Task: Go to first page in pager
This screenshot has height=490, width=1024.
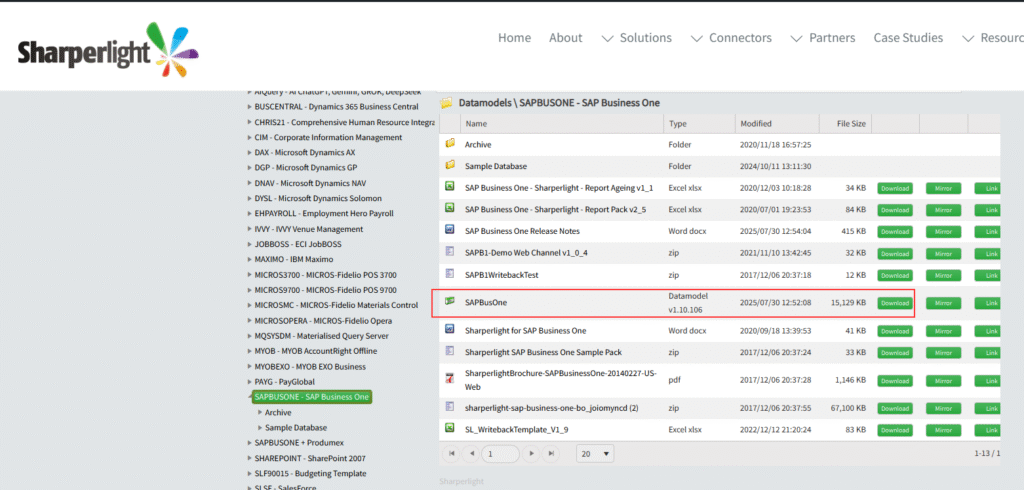Action: point(451,453)
